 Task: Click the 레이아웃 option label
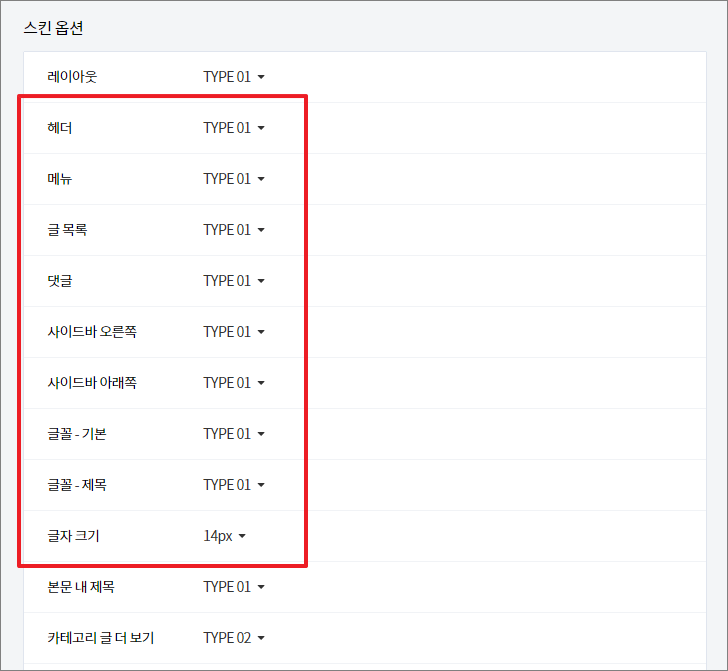72,77
